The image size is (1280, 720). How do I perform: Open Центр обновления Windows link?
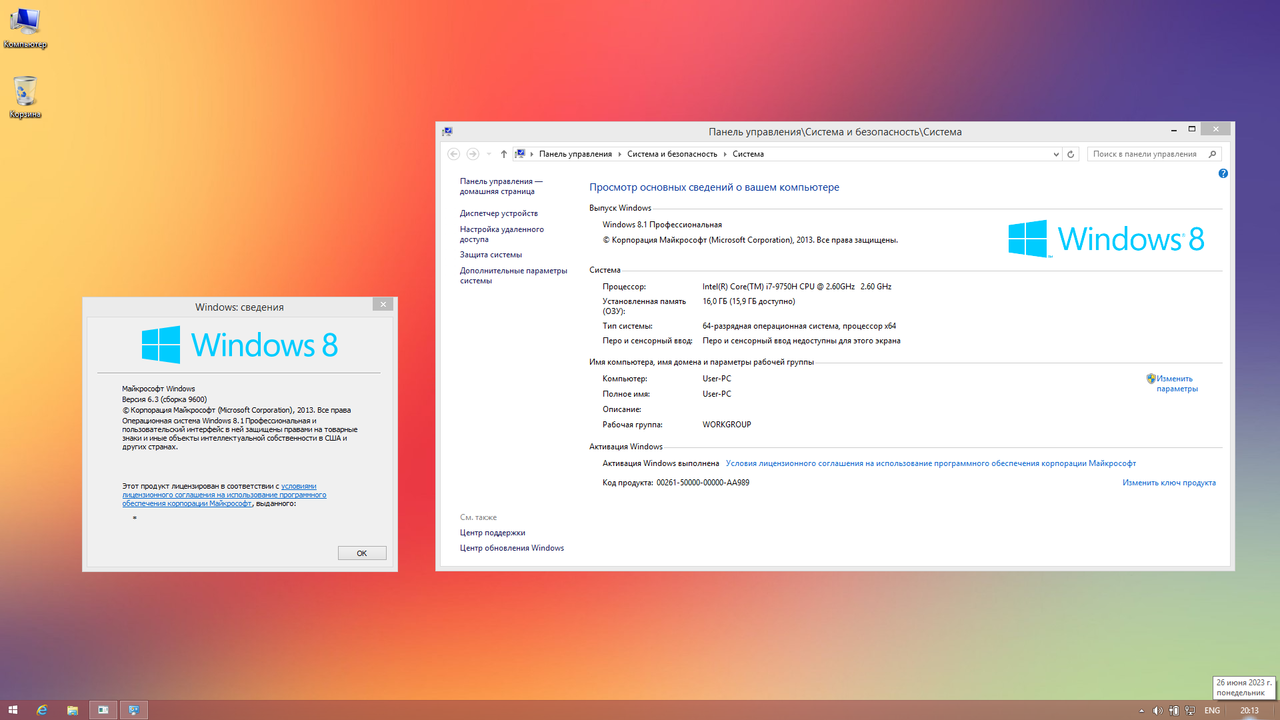coord(512,548)
